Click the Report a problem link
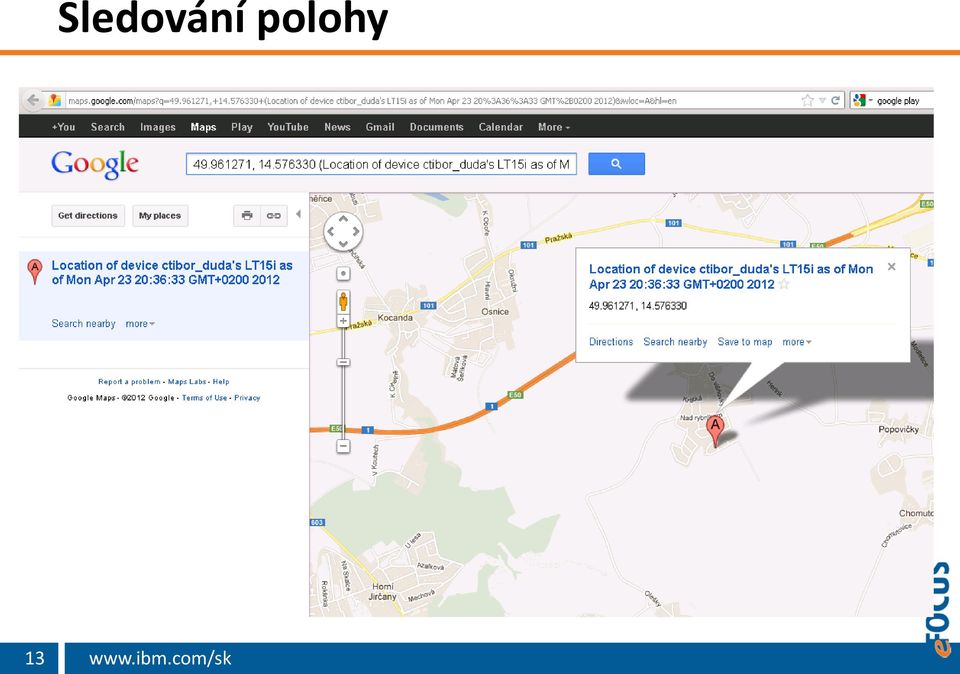 pyautogui.click(x=129, y=381)
